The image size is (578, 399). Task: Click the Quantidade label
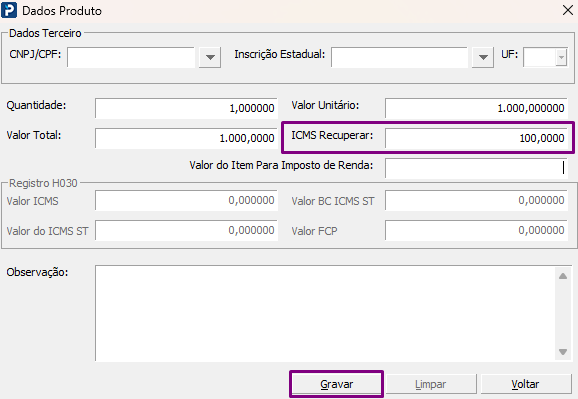pyautogui.click(x=36, y=105)
